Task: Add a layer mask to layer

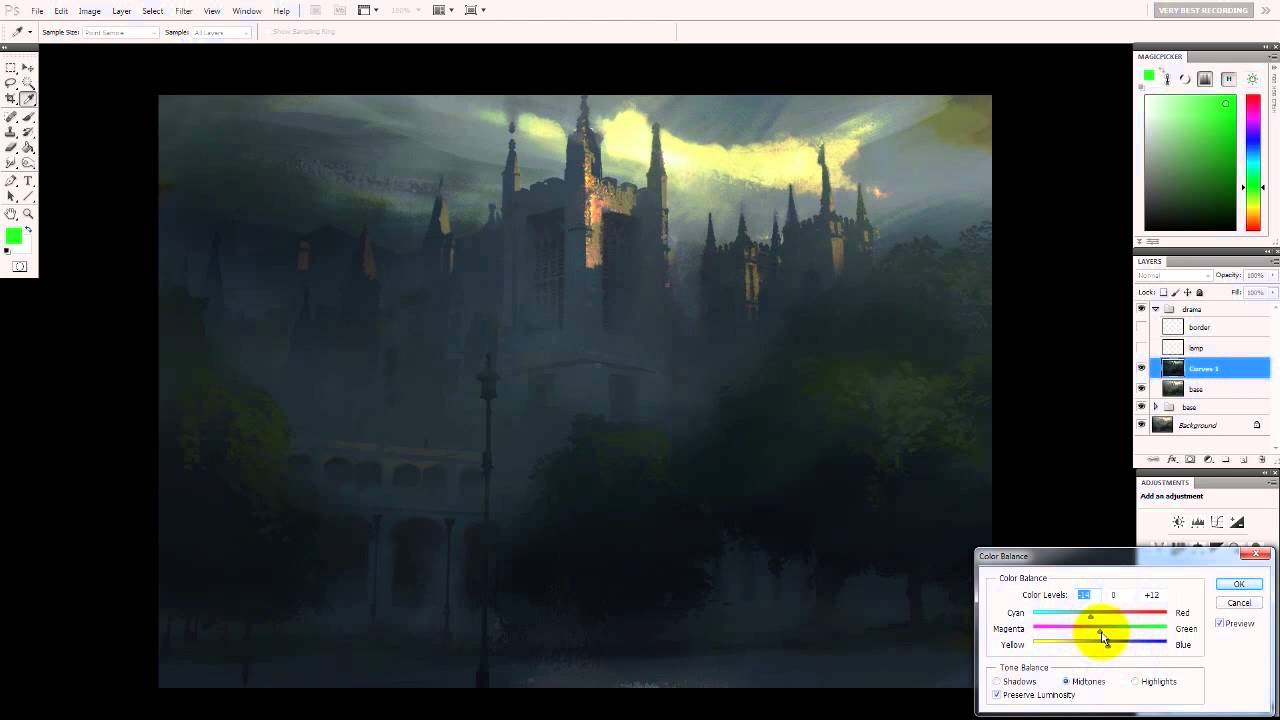Action: tap(1190, 460)
